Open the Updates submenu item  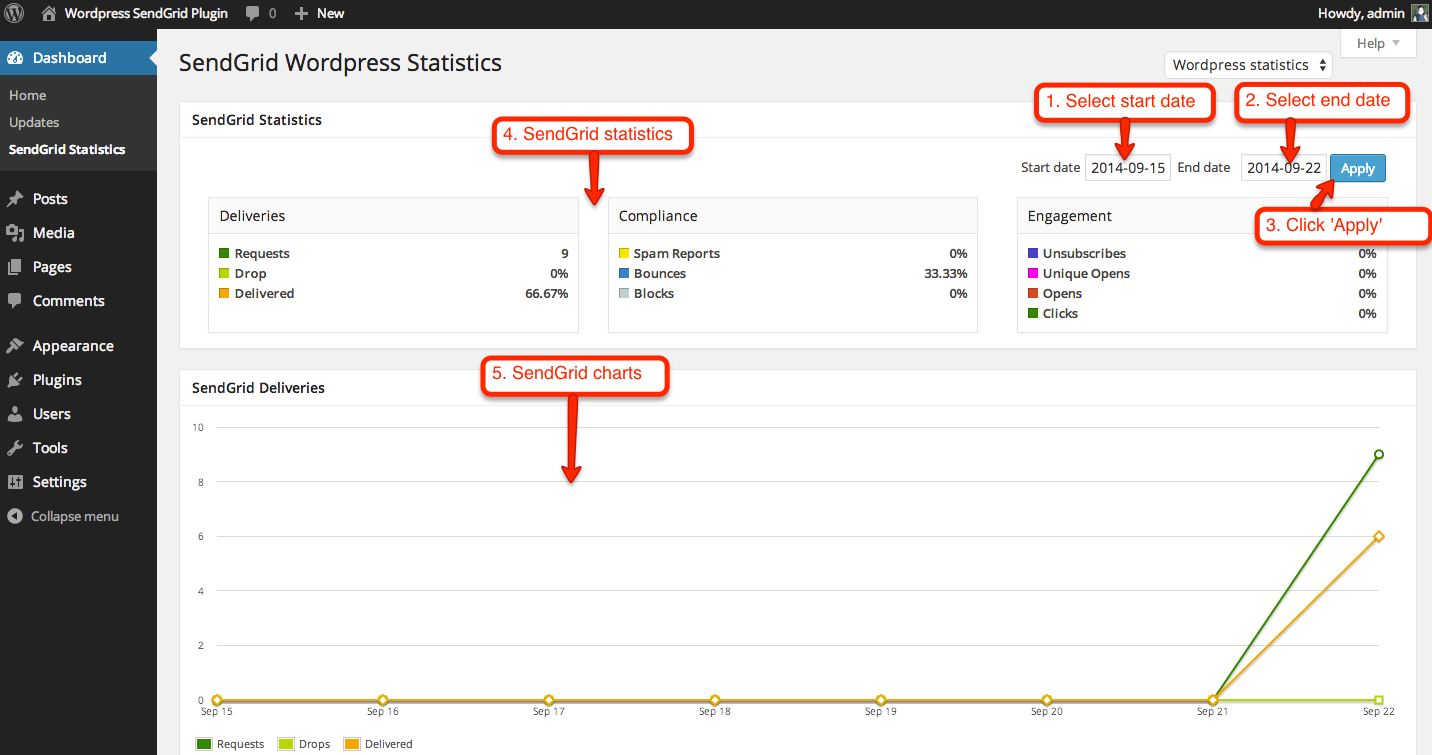[x=34, y=122]
